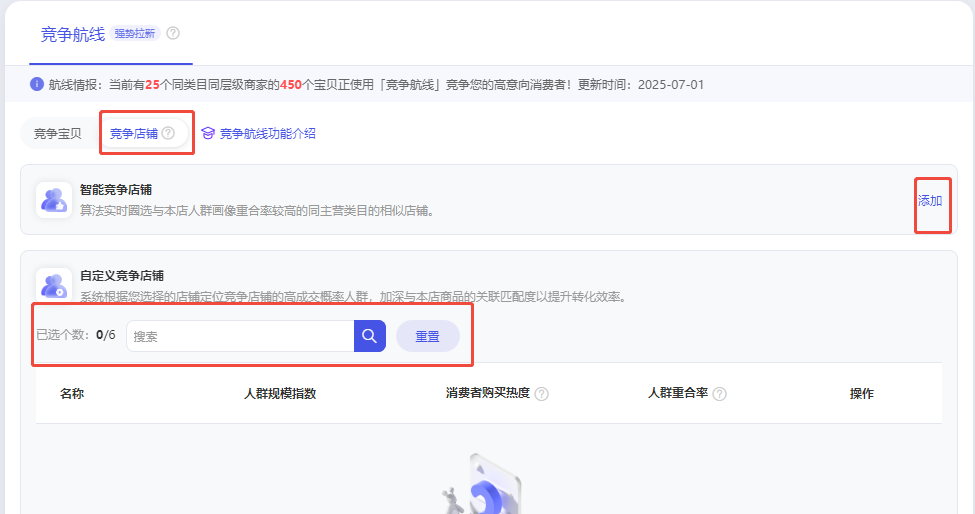Viewport: 975px width, 514px height.
Task: Click the help icon beside 竞争航线 title
Action: (173, 33)
